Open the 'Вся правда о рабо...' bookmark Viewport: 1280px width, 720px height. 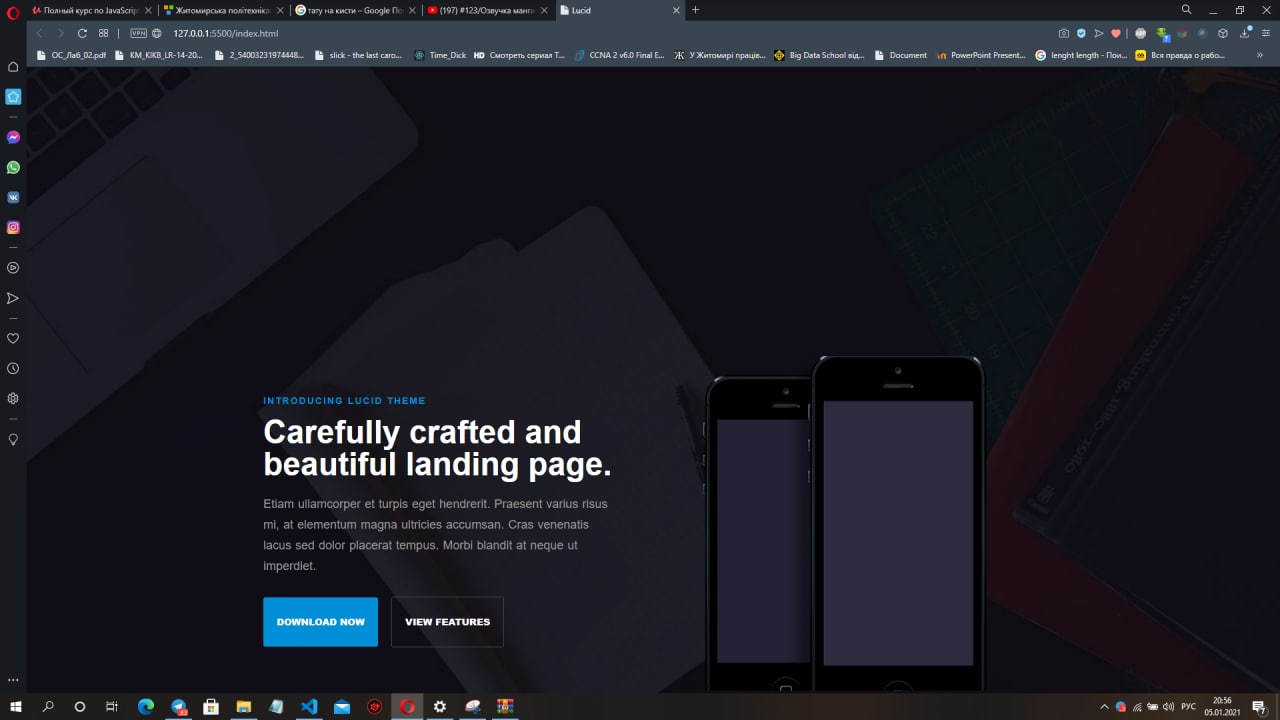coord(1181,55)
